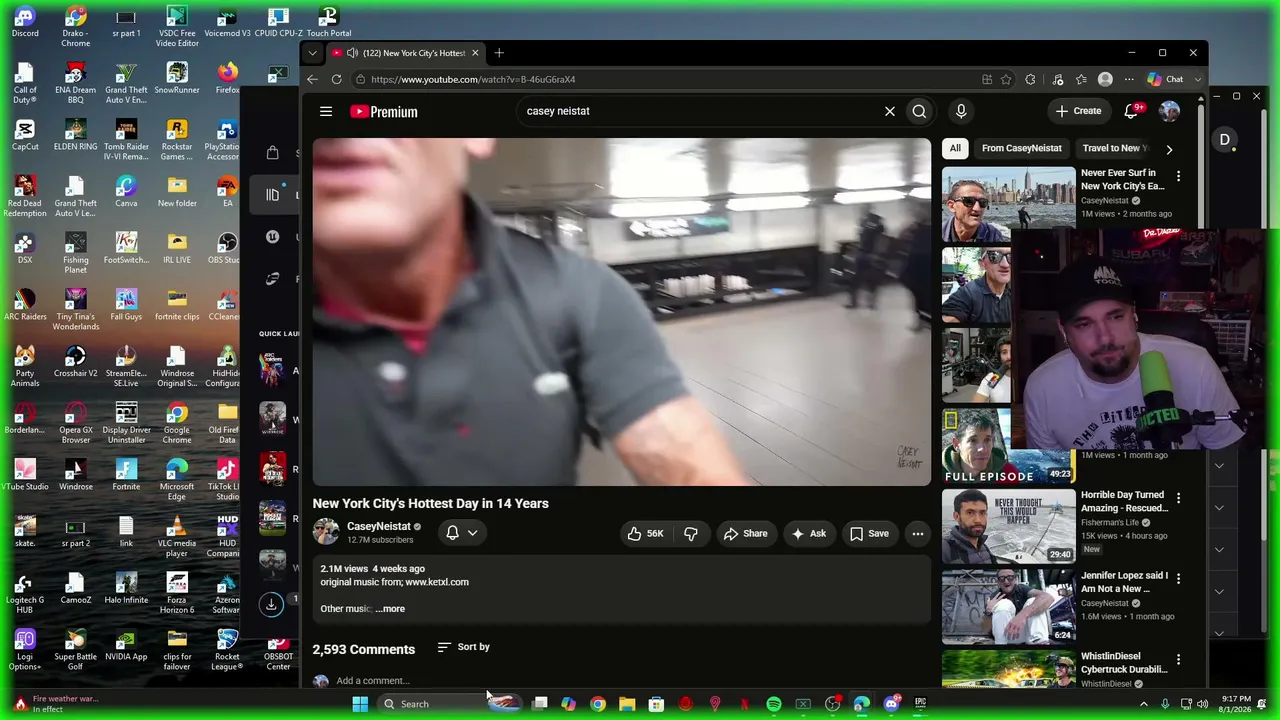Open the browser tab list dropdown

pyautogui.click(x=313, y=53)
